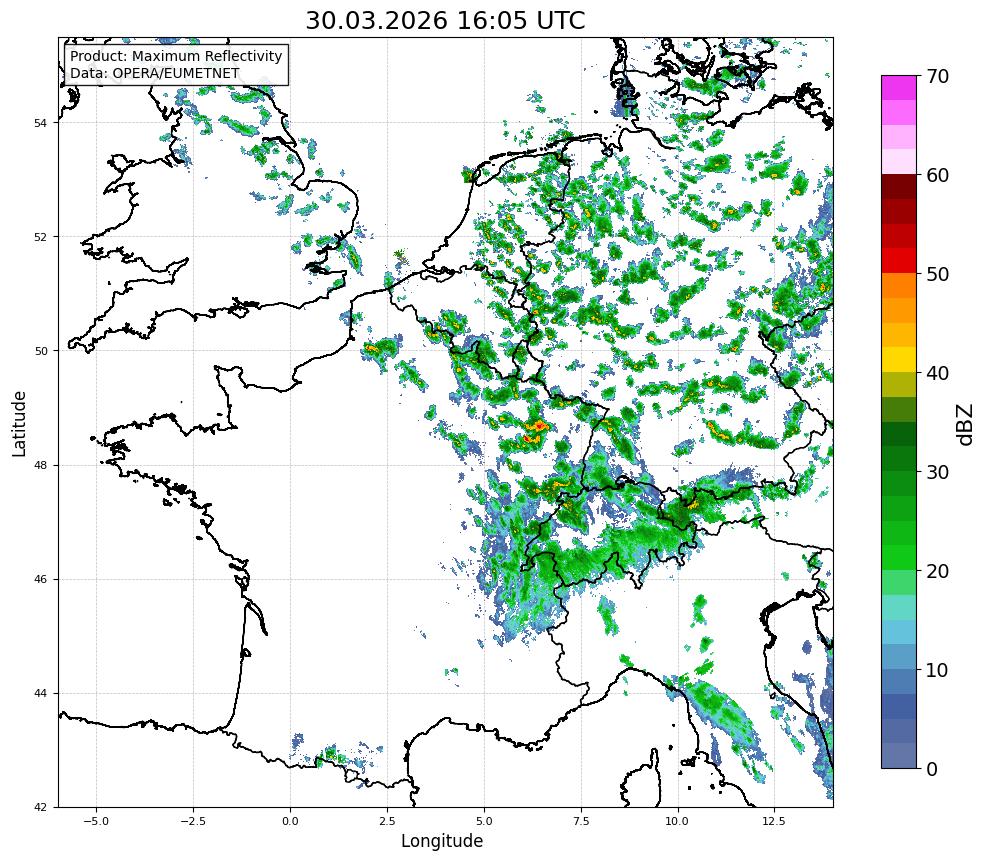Click the 'dBZ' colorbar label
Image resolution: width=985 pixels, height=860 pixels.
966,425
